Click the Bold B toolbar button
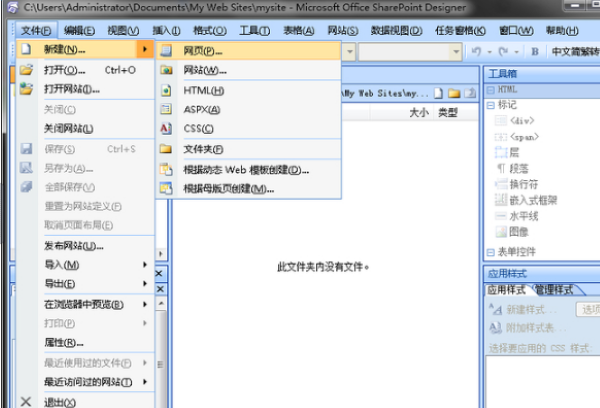 535,51
